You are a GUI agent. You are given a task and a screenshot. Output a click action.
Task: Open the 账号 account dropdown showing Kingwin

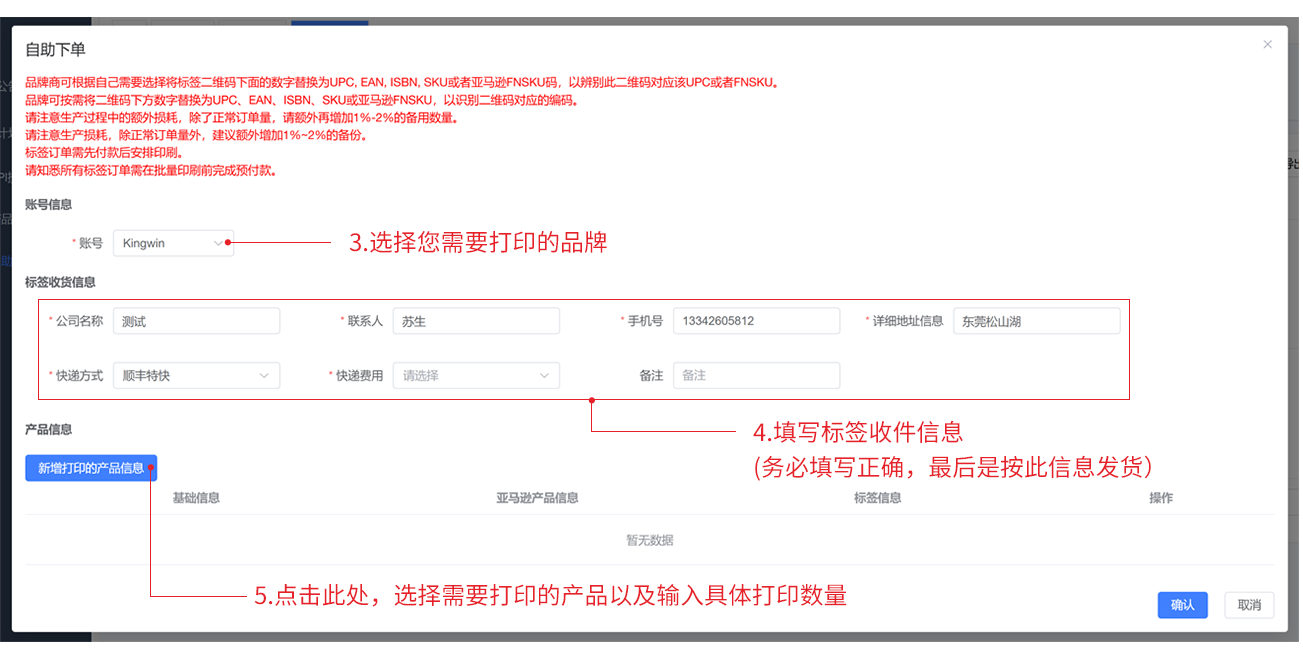click(172, 242)
